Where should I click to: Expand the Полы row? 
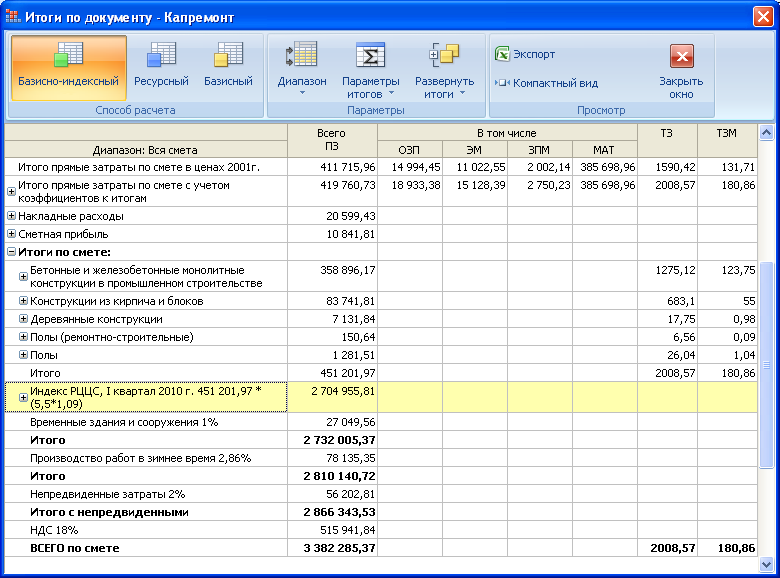point(23,355)
